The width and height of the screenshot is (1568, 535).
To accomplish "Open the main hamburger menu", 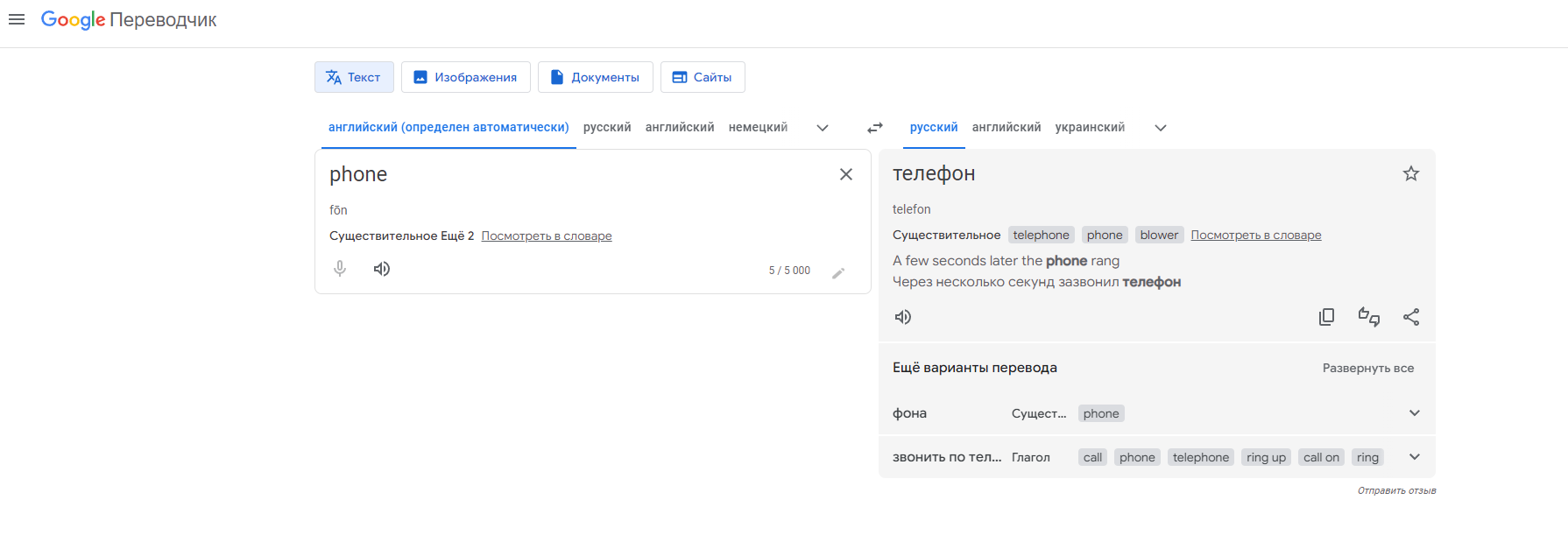I will 17,19.
